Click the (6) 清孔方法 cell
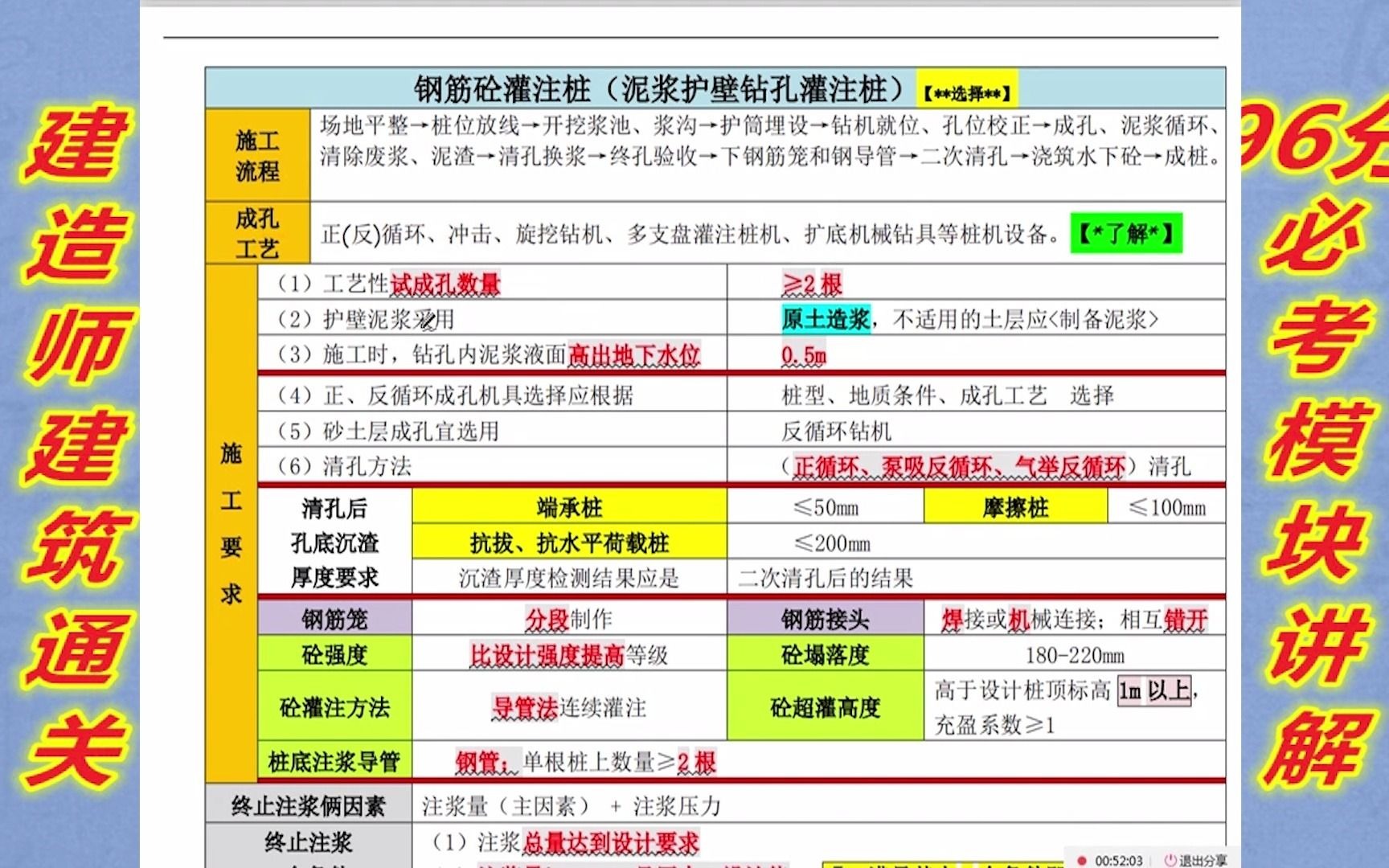The width and height of the screenshot is (1389, 868). [x=493, y=466]
